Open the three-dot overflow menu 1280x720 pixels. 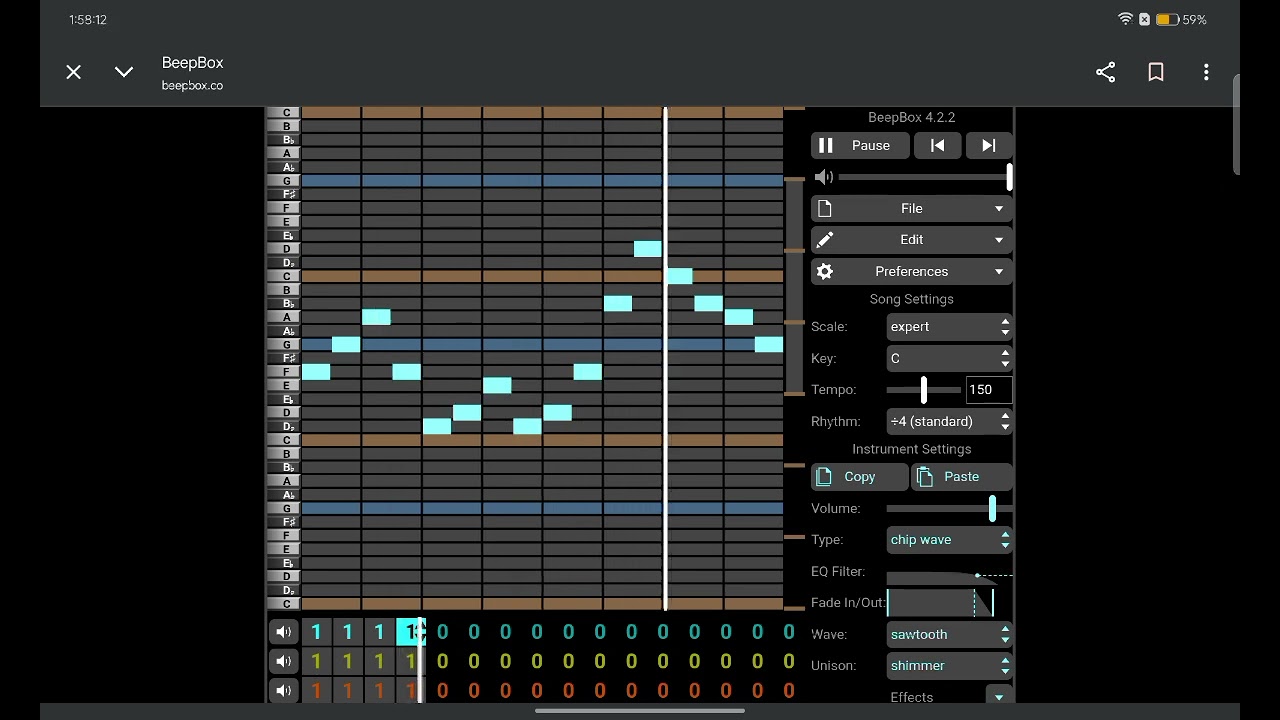coord(1206,72)
